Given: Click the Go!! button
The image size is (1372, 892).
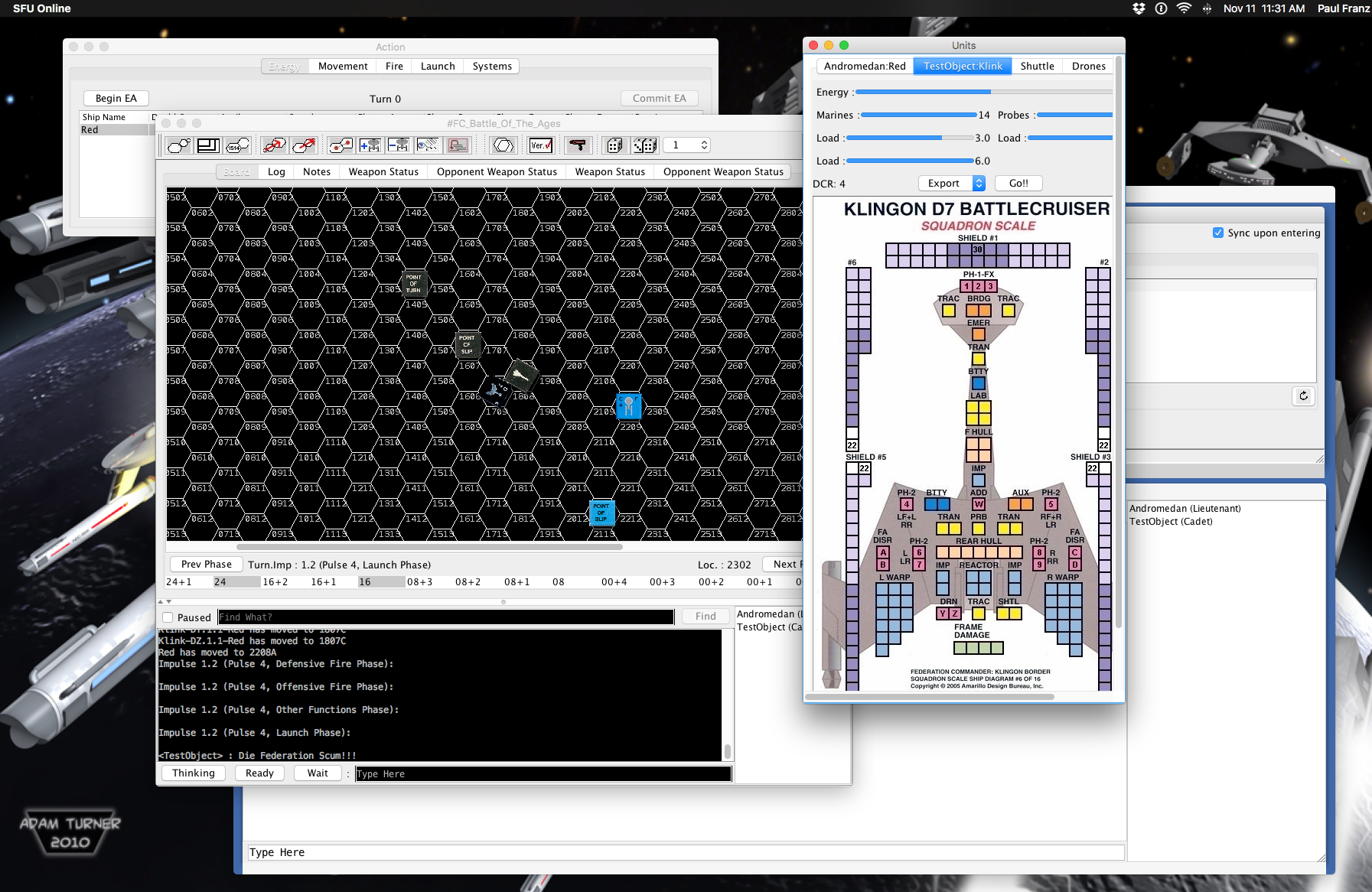Looking at the screenshot, I should 1018,183.
